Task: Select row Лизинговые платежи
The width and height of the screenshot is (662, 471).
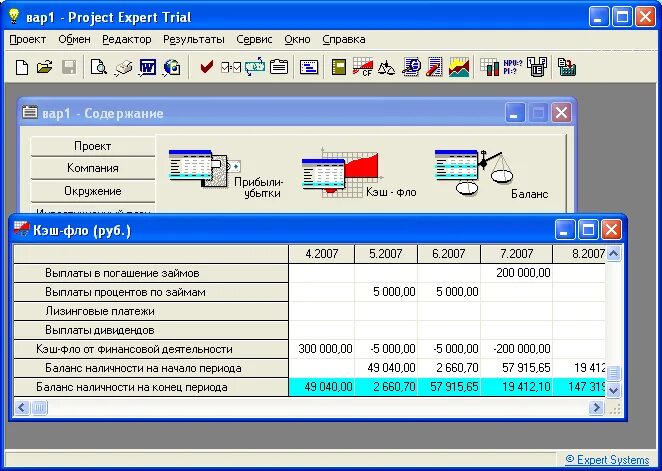Action: [x=151, y=311]
